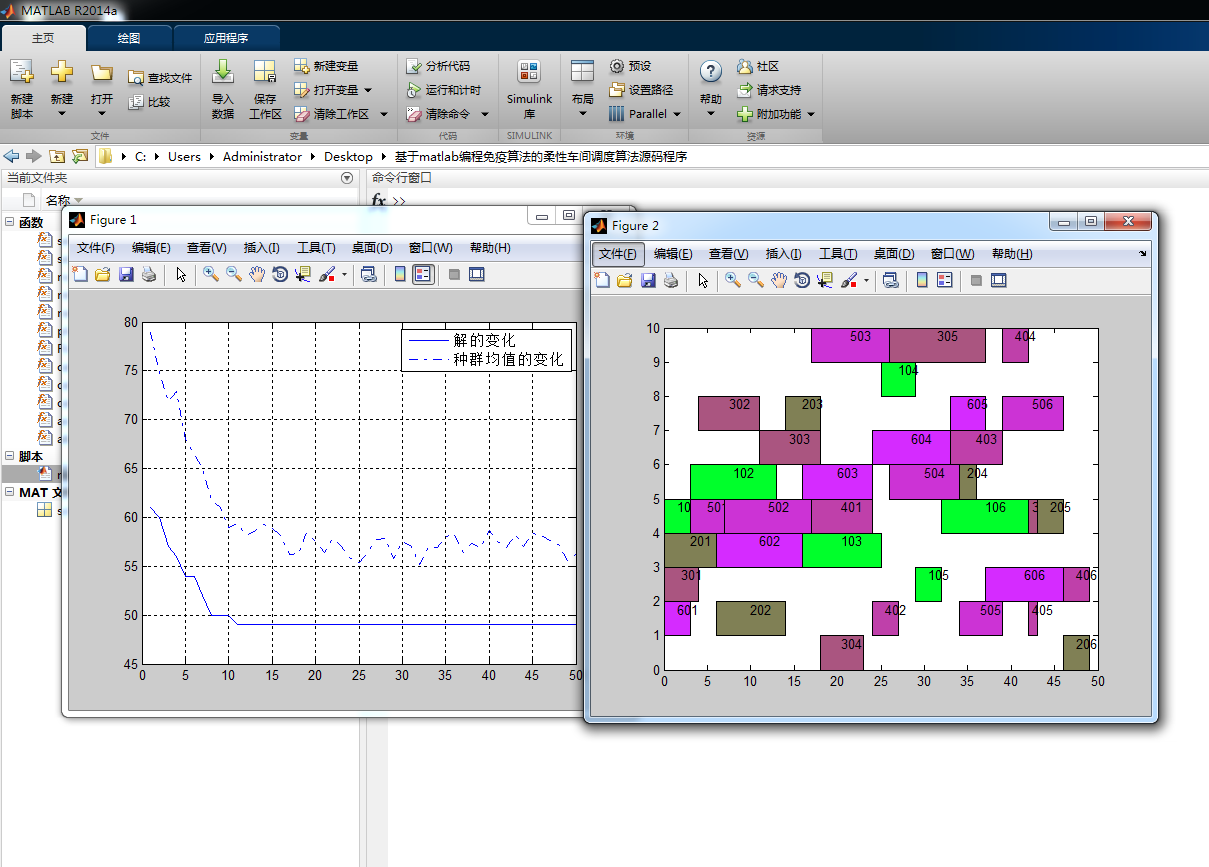The width and height of the screenshot is (1209, 867).
Task: Toggle show plot tools in Figure 1
Action: tap(477, 274)
